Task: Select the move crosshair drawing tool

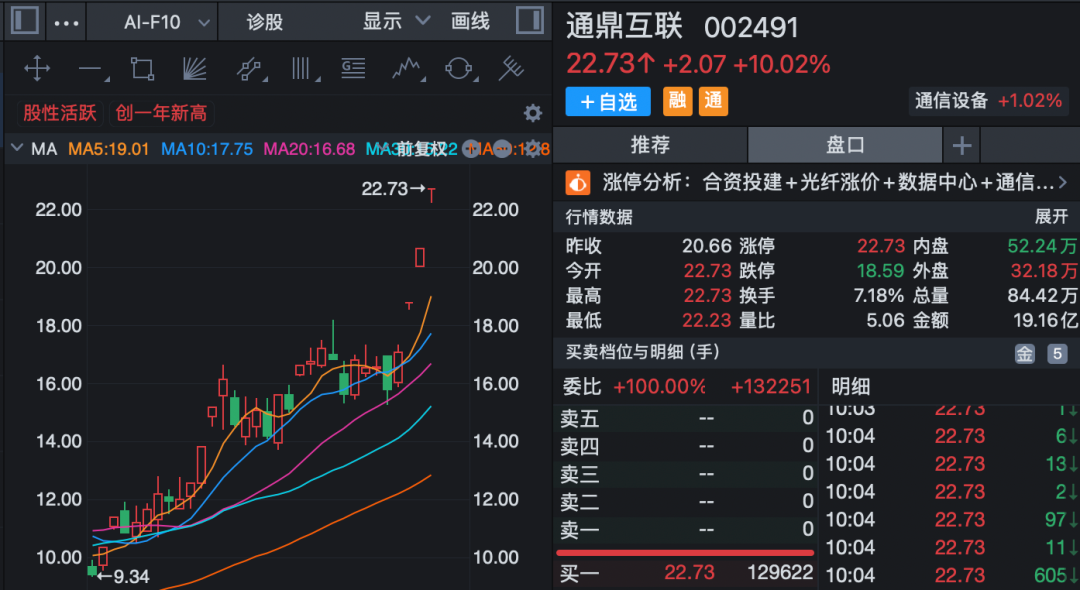Action: [37, 69]
